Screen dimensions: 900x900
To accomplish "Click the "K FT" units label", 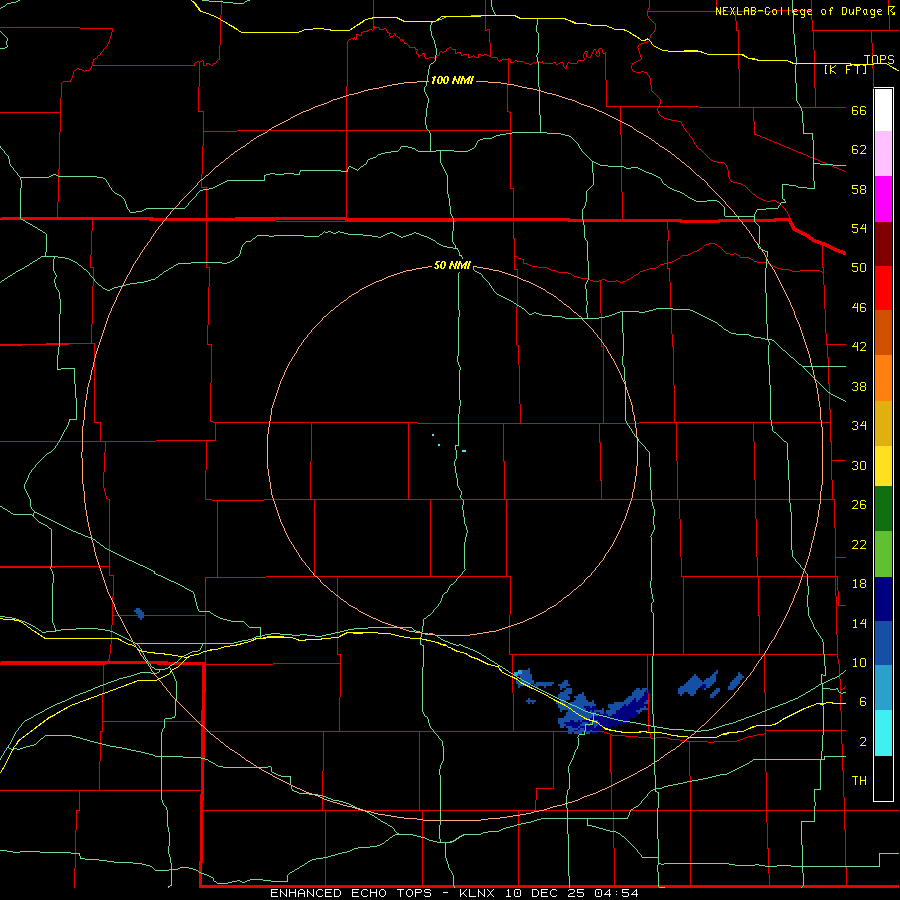I will tap(845, 70).
